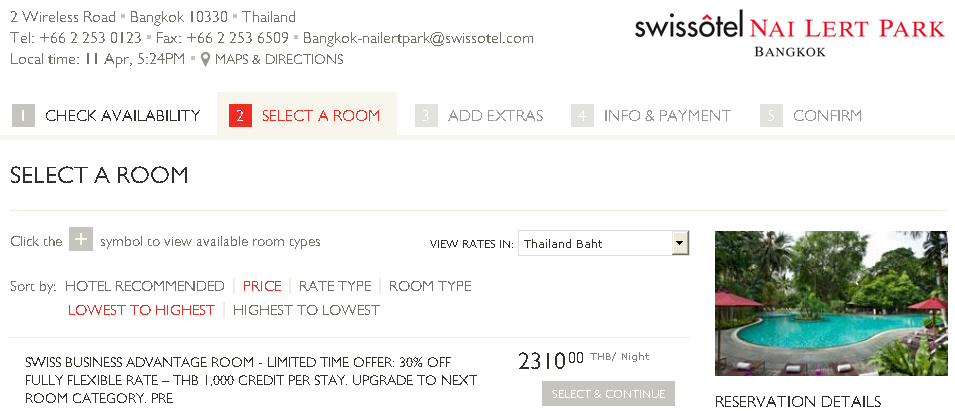Open the Info & Payment step

point(667,116)
